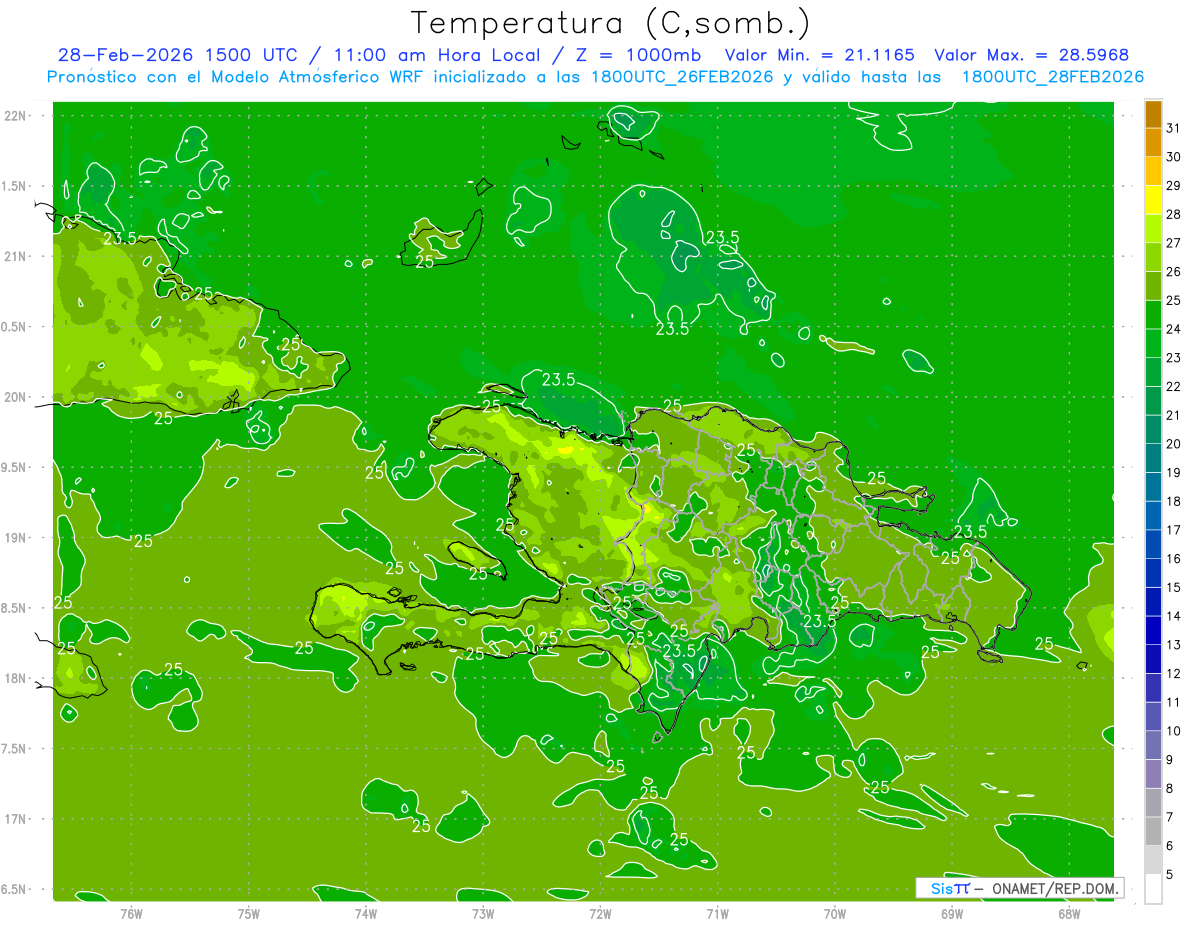Click "Valor Max. = 28.5968" in header

[x=1032, y=55]
